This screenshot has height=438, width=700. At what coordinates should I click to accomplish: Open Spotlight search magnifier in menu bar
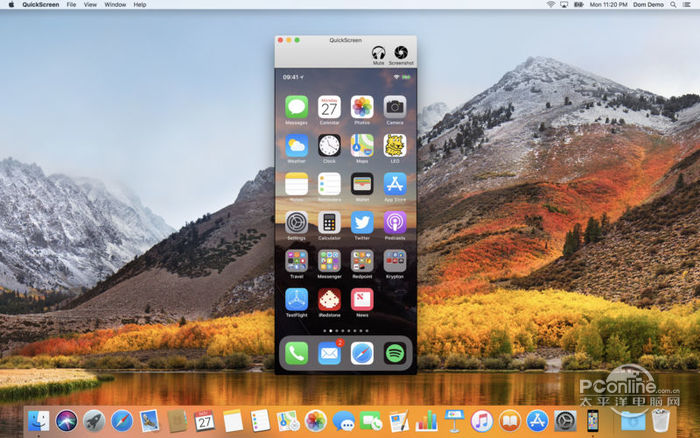coord(673,4)
